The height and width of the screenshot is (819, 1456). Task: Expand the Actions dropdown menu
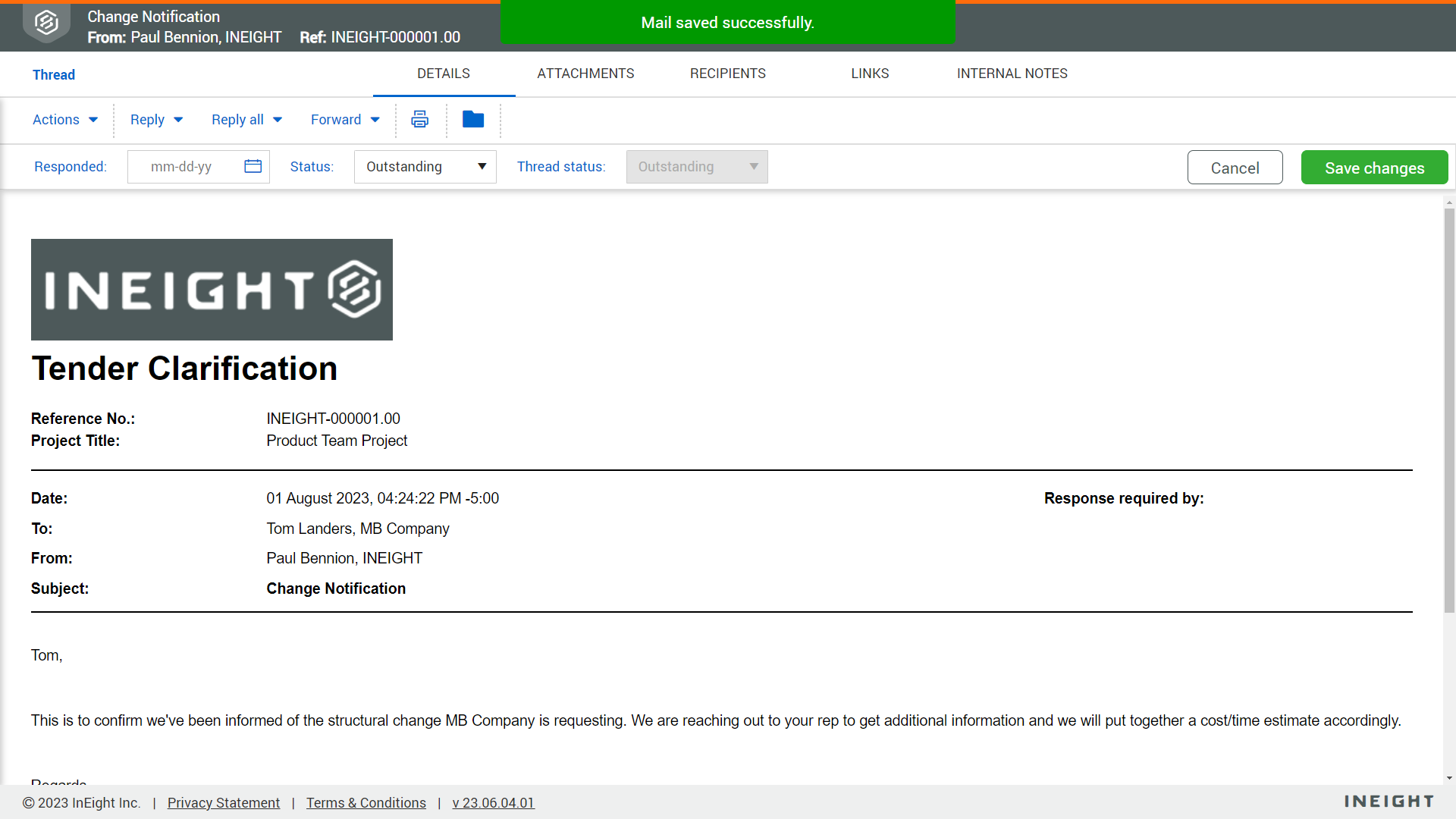pos(65,120)
